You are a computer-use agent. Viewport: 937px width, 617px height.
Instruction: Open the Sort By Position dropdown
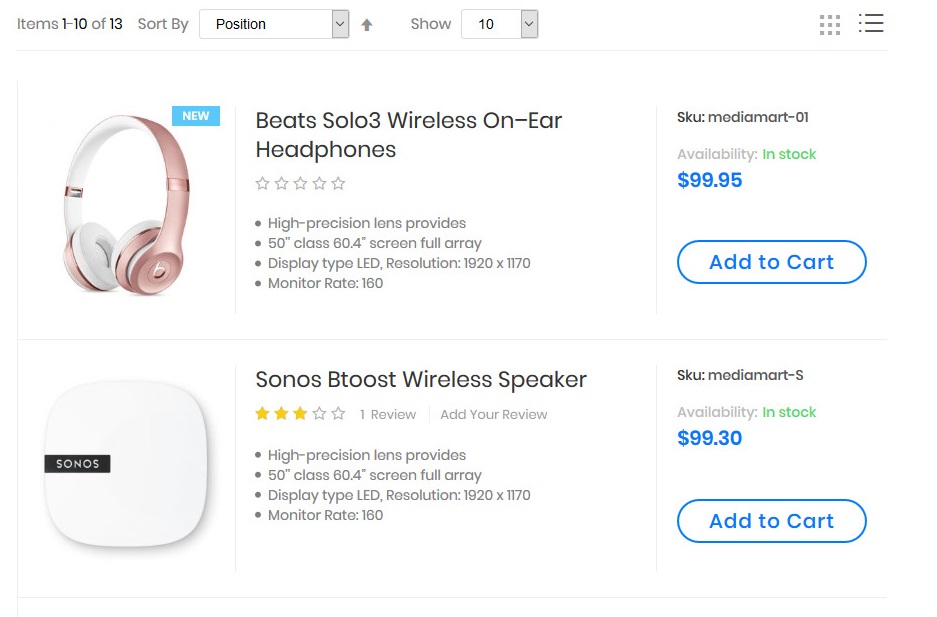pos(274,24)
